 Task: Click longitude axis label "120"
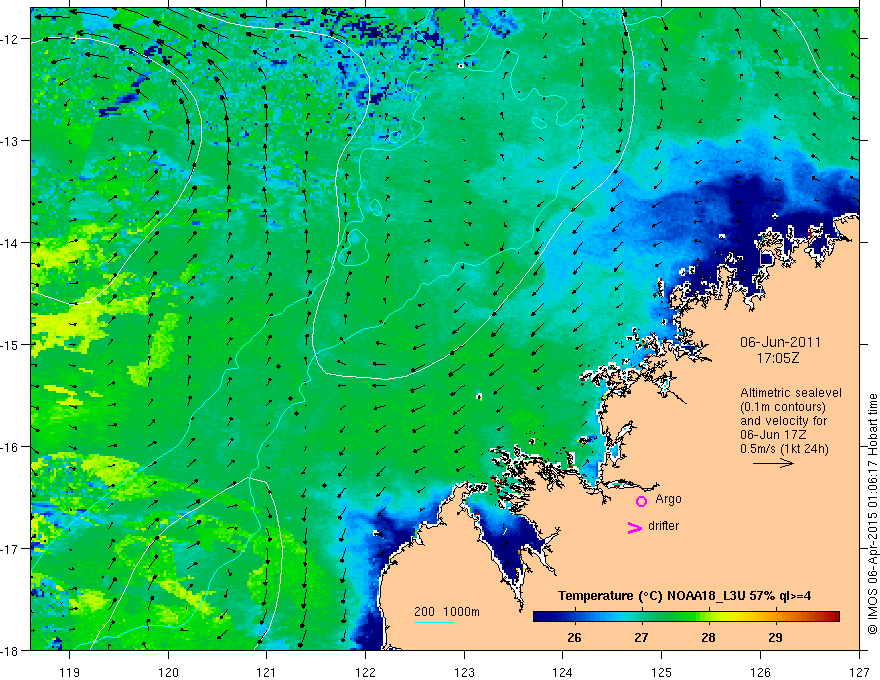click(168, 672)
